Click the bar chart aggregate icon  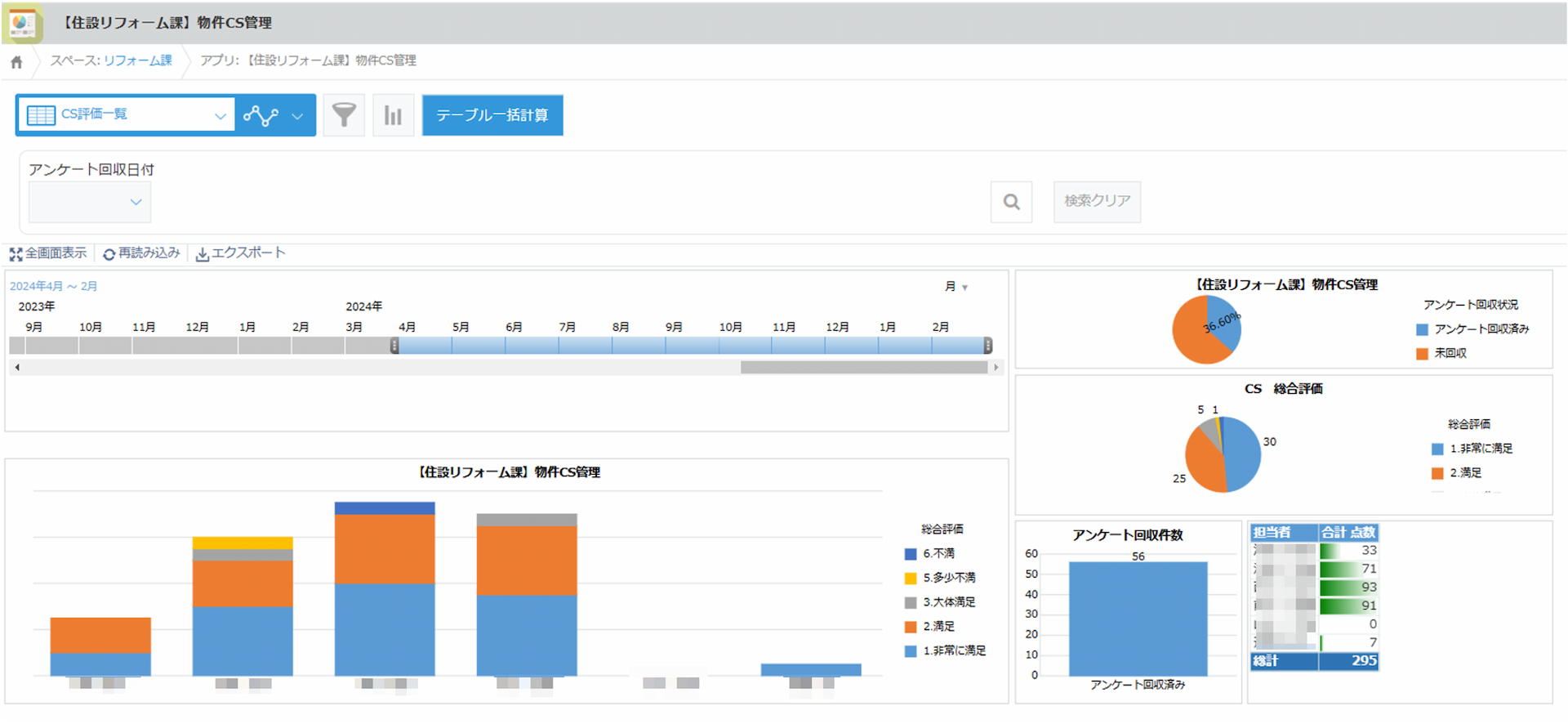coord(393,115)
